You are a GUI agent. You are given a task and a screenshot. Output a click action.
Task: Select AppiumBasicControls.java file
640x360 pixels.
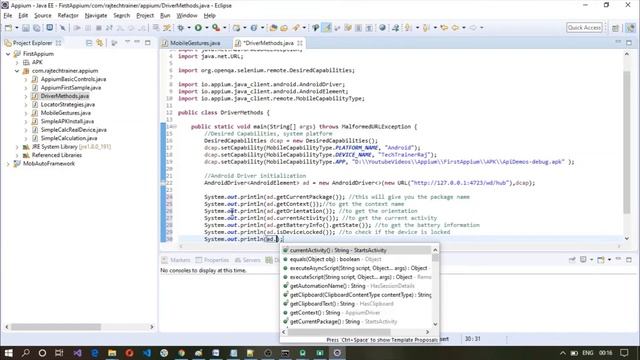pos(73,79)
